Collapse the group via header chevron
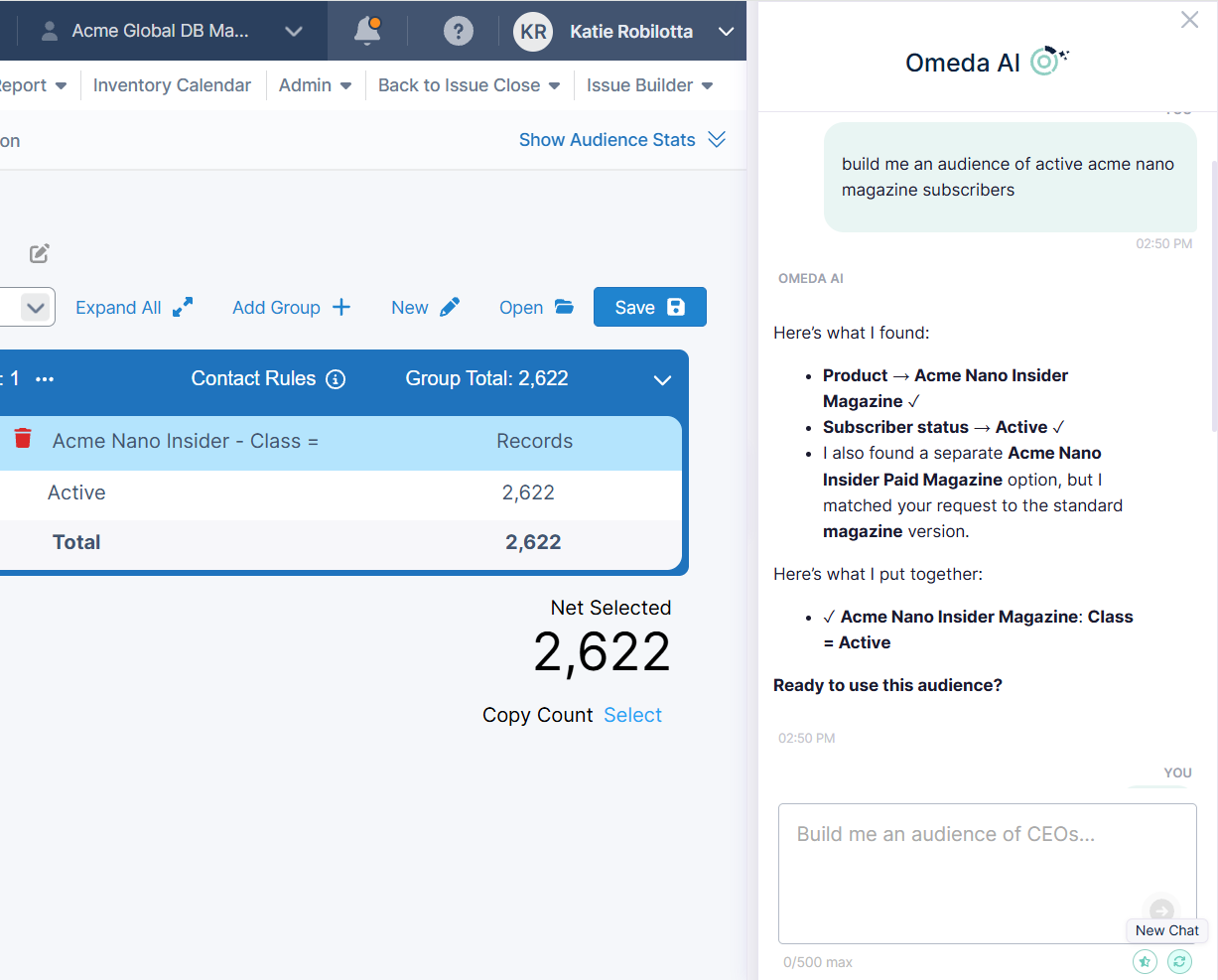This screenshot has height=980, width=1218. (662, 379)
